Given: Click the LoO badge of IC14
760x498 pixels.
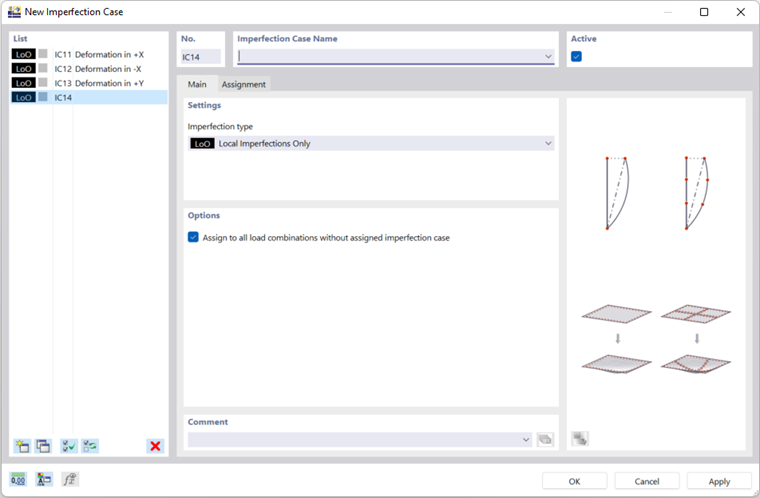Looking at the screenshot, I should 24,97.
